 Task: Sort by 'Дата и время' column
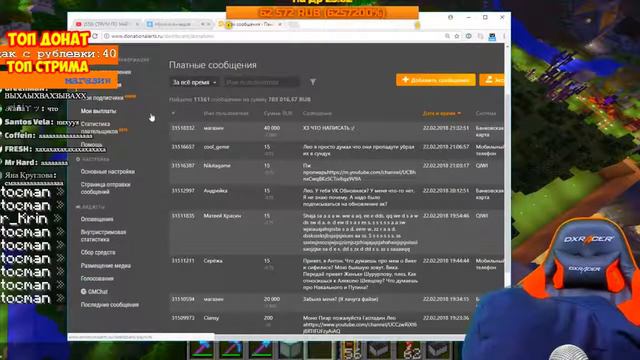442,113
